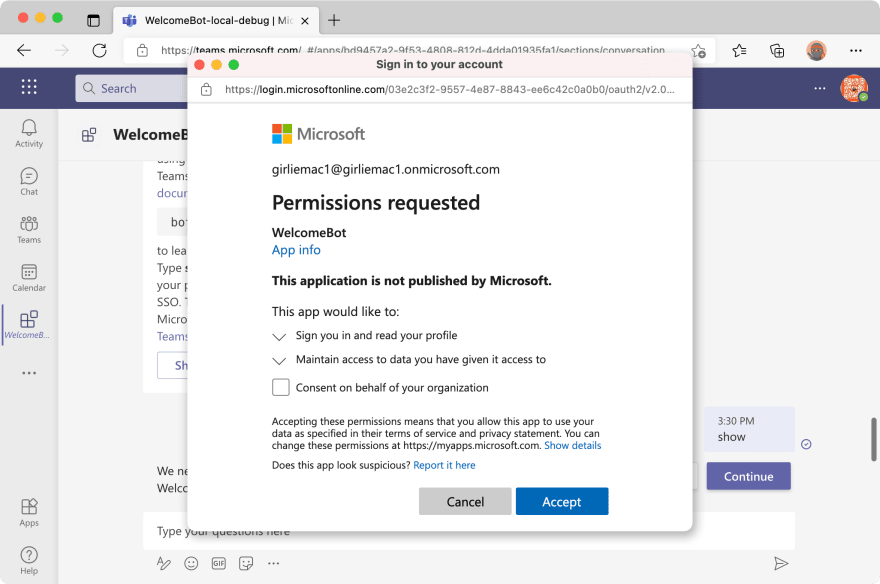Open a new browser tab

[x=334, y=21]
